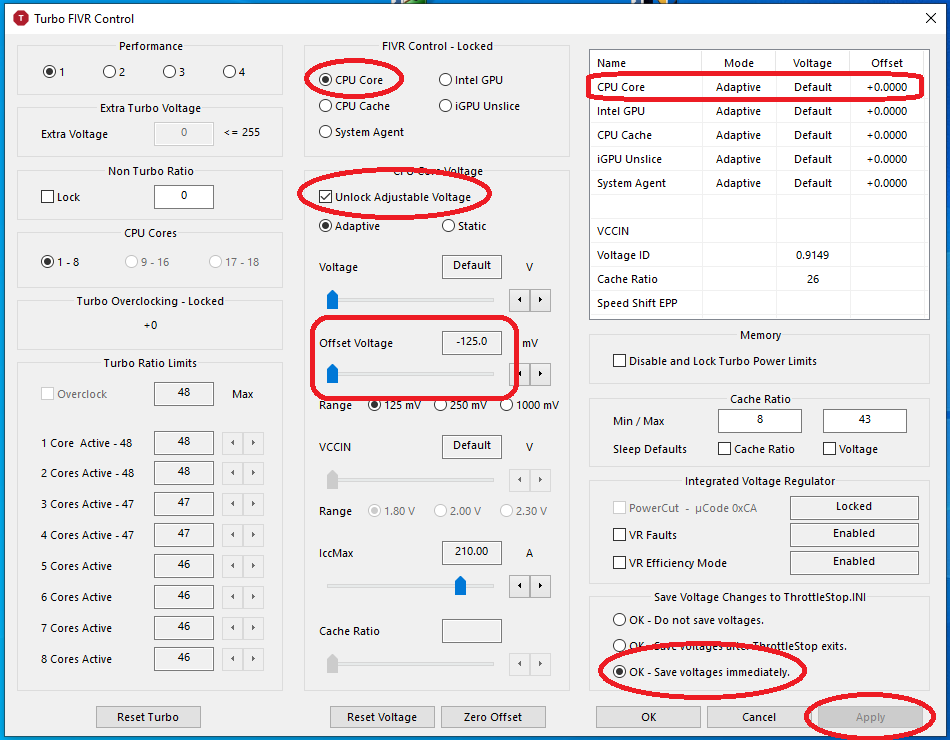Click the OK button
This screenshot has width=950, height=740.
click(x=648, y=717)
